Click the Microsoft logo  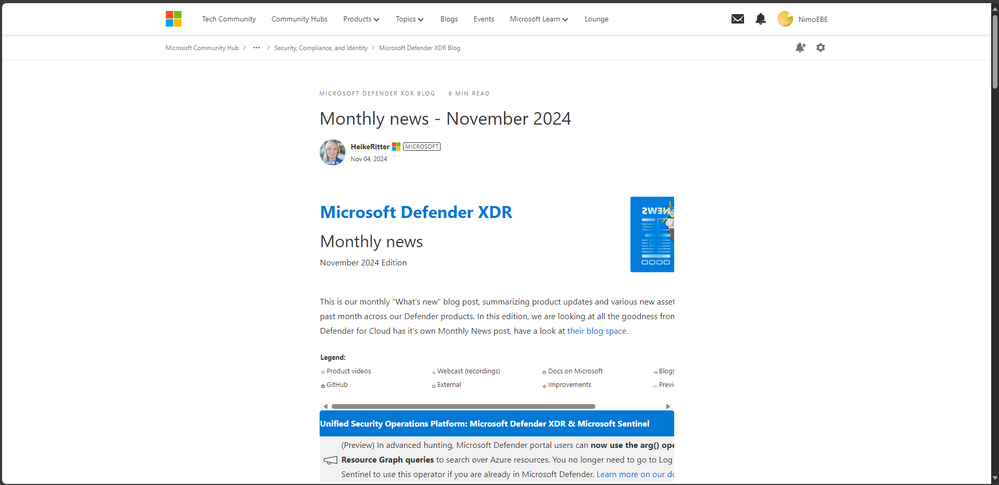(x=173, y=19)
